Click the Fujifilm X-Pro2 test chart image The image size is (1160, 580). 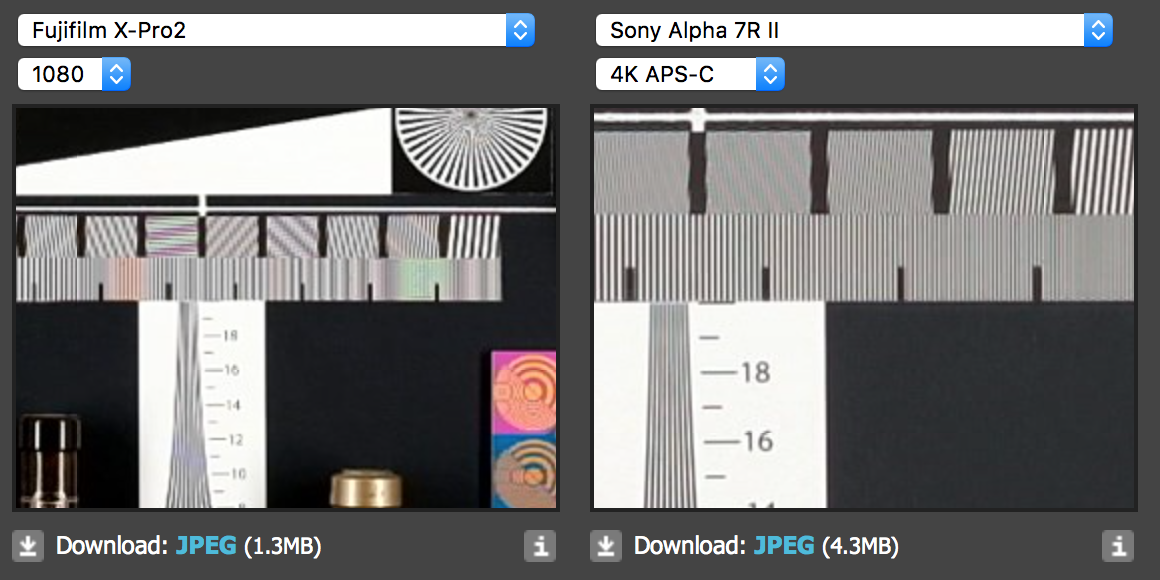point(286,308)
